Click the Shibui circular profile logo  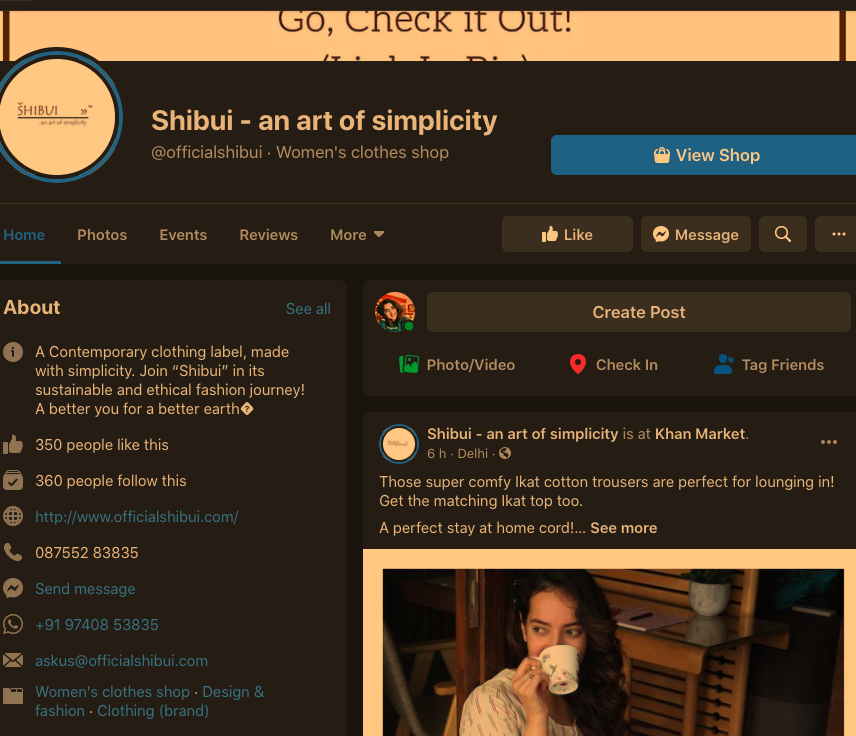[57, 116]
